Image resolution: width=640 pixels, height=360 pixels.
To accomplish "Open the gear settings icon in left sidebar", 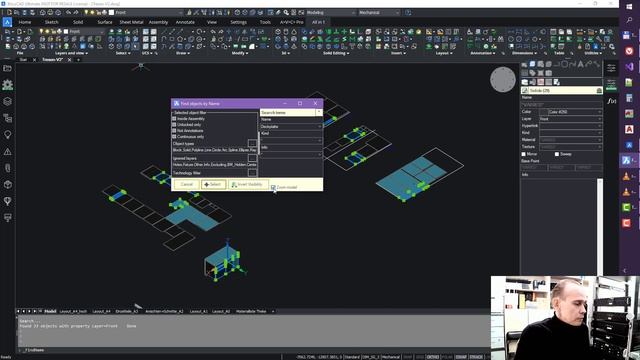I will coord(7,84).
